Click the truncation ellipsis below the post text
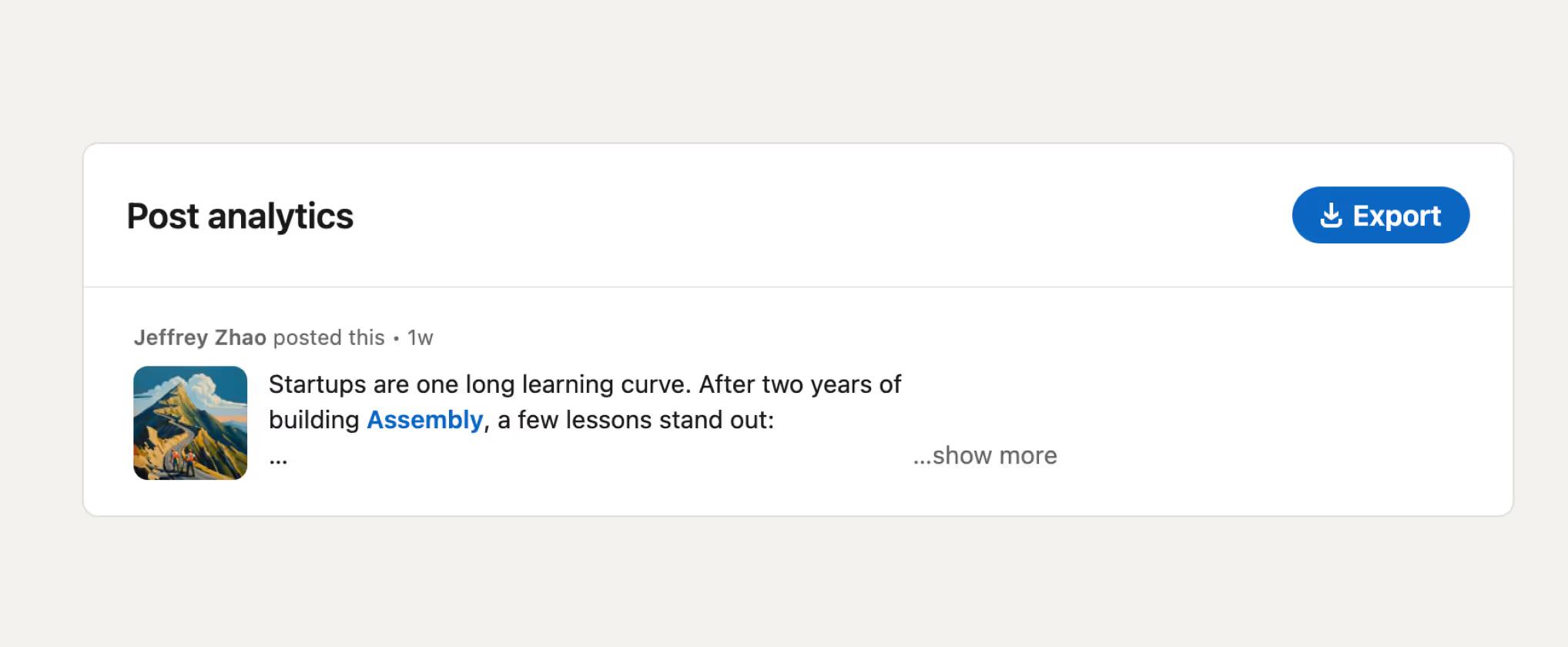 (x=278, y=461)
